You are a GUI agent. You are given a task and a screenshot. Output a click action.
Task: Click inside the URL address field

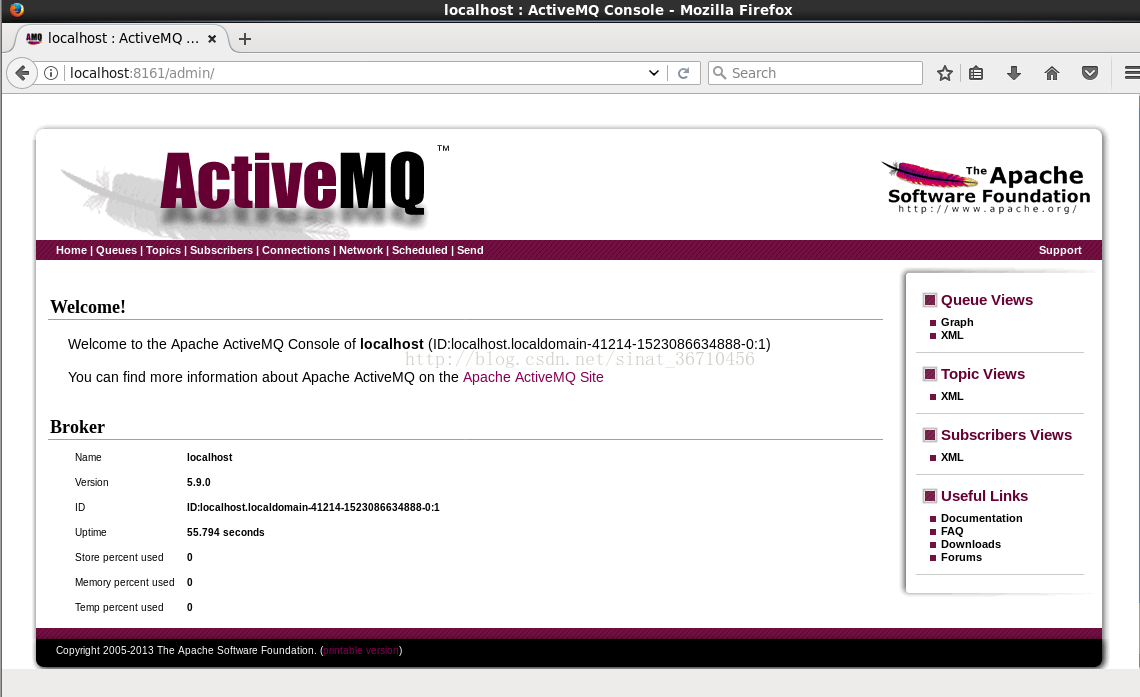click(x=300, y=72)
